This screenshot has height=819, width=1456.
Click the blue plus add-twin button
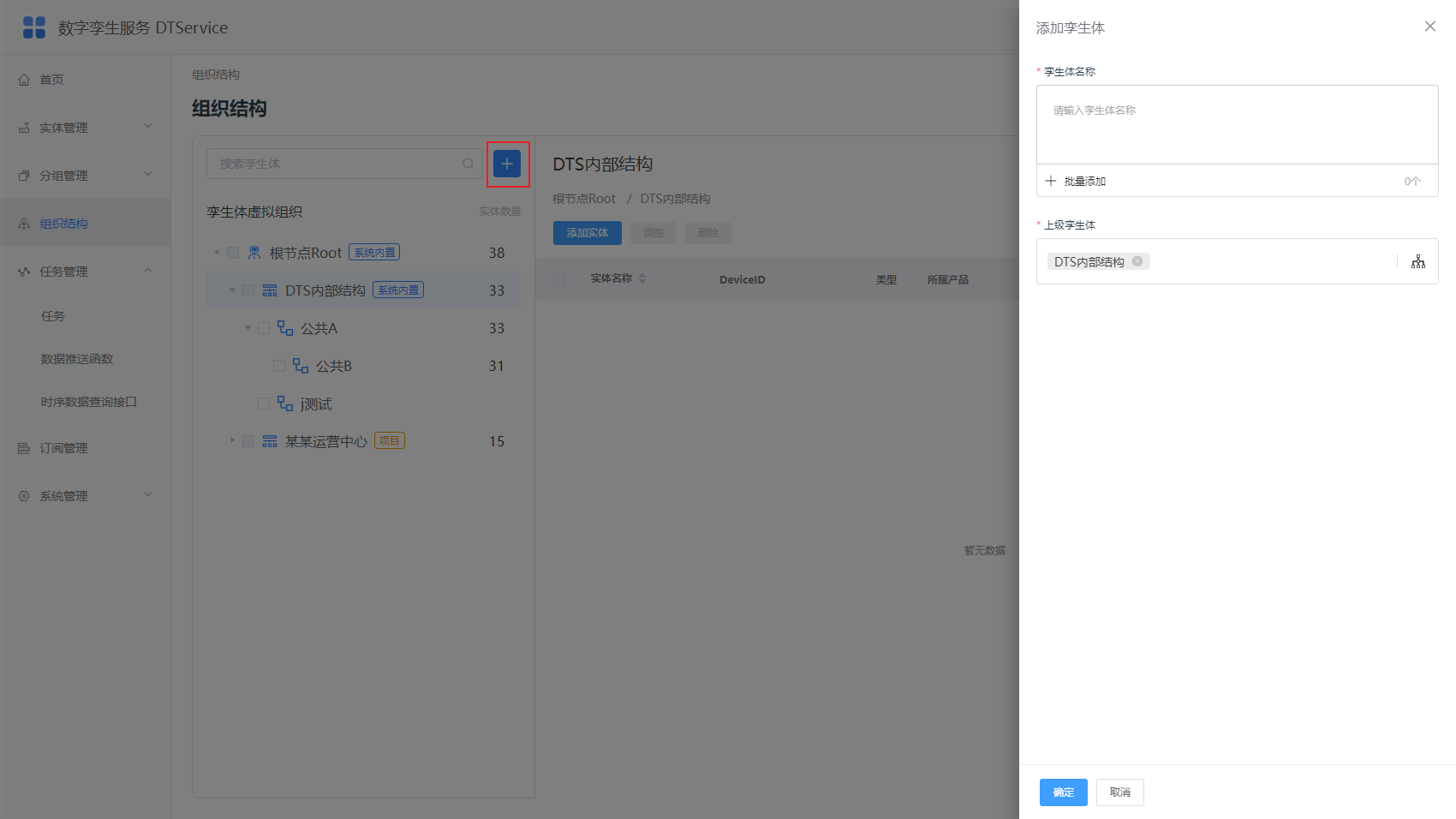507,164
